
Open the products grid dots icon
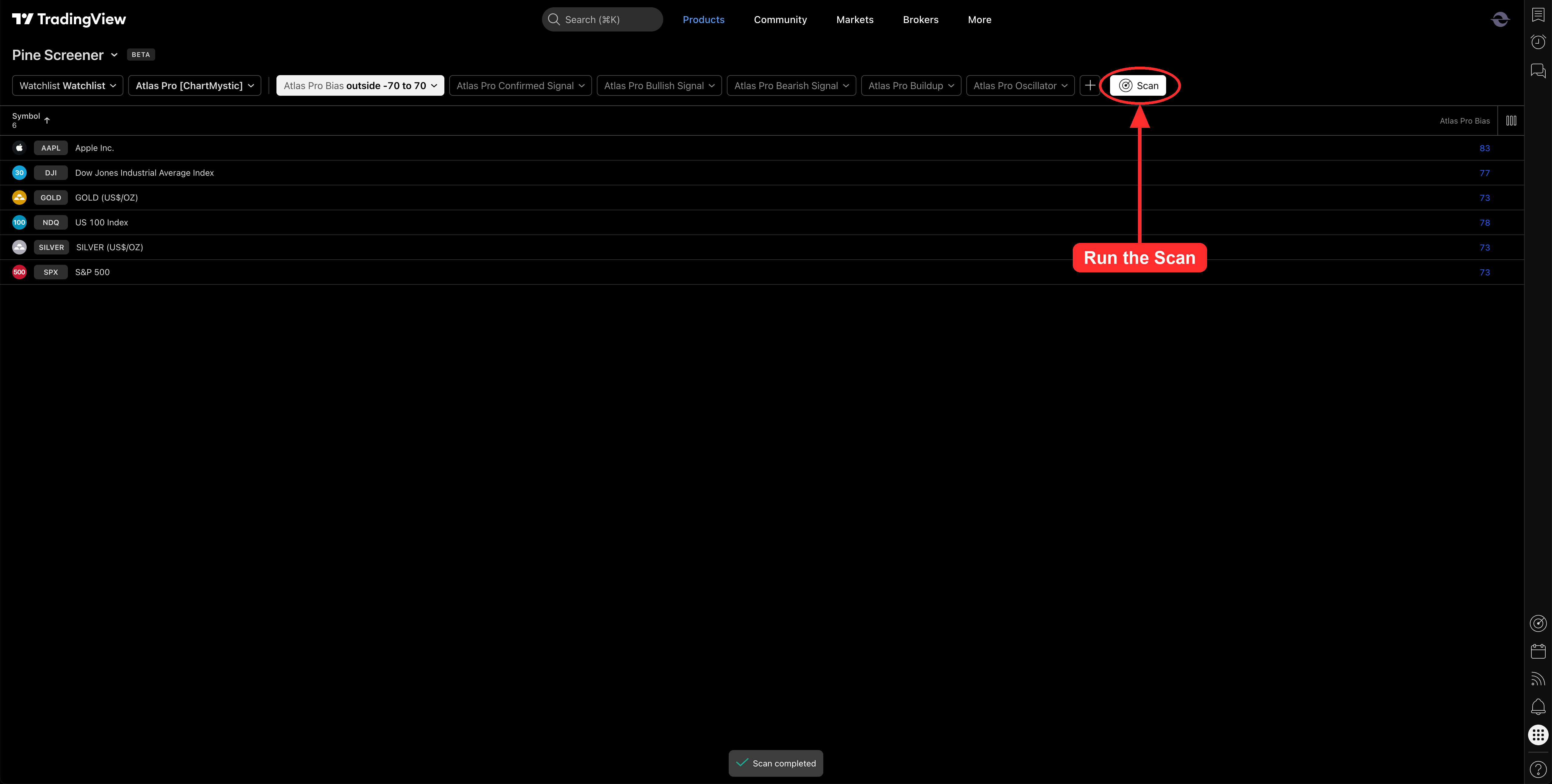coord(1538,735)
